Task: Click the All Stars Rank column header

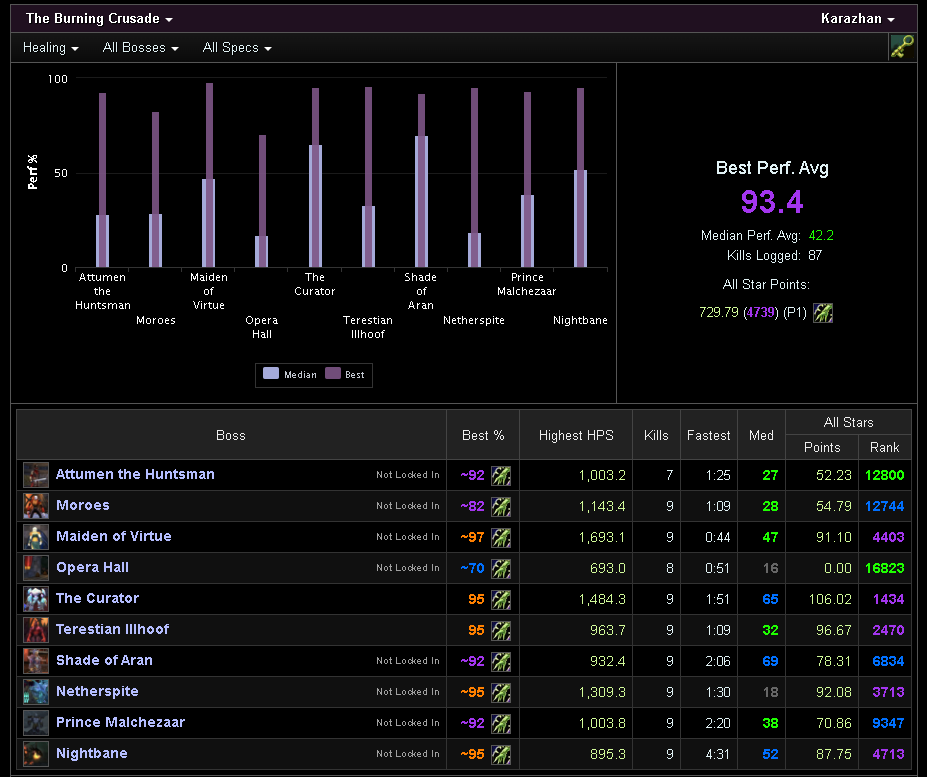Action: 884,448
